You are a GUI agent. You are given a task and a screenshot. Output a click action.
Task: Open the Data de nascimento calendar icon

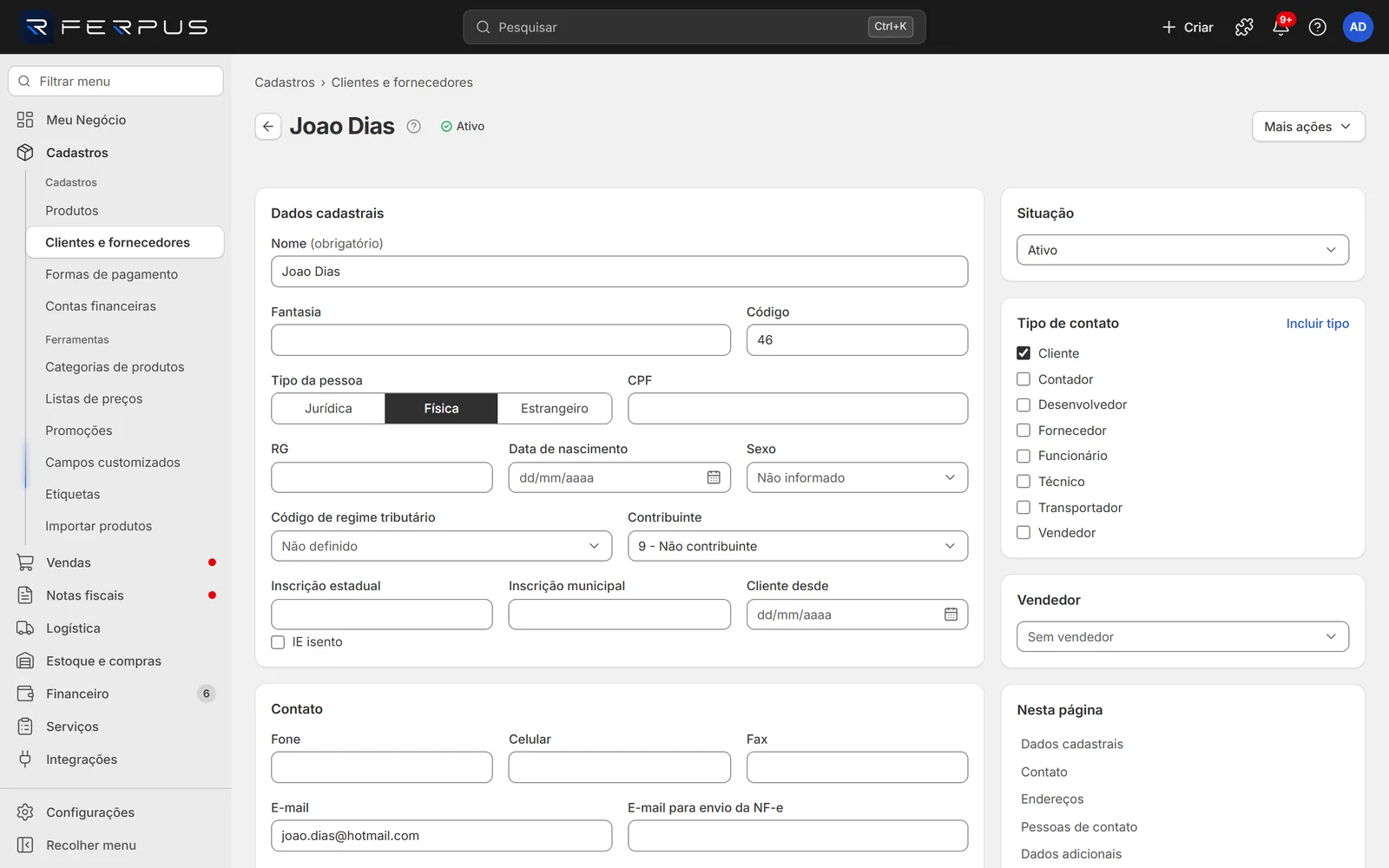coord(714,477)
